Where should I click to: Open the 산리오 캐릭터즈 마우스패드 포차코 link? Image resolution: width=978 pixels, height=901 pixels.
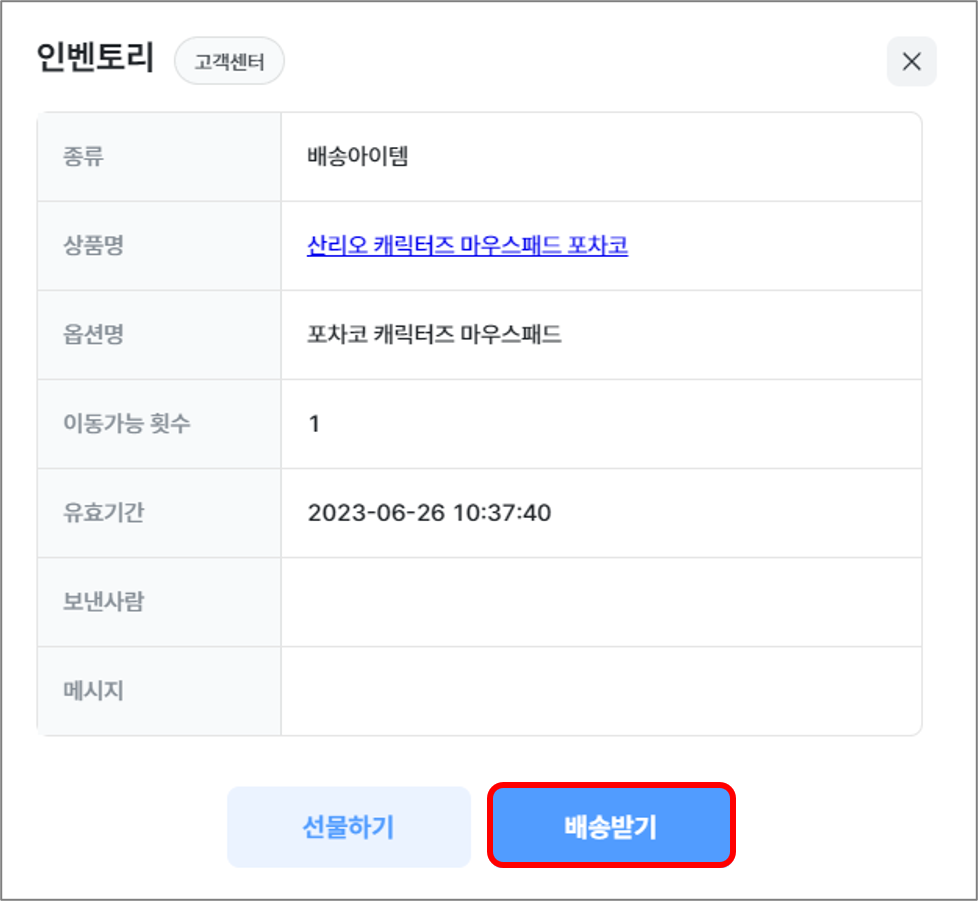pyautogui.click(x=467, y=246)
